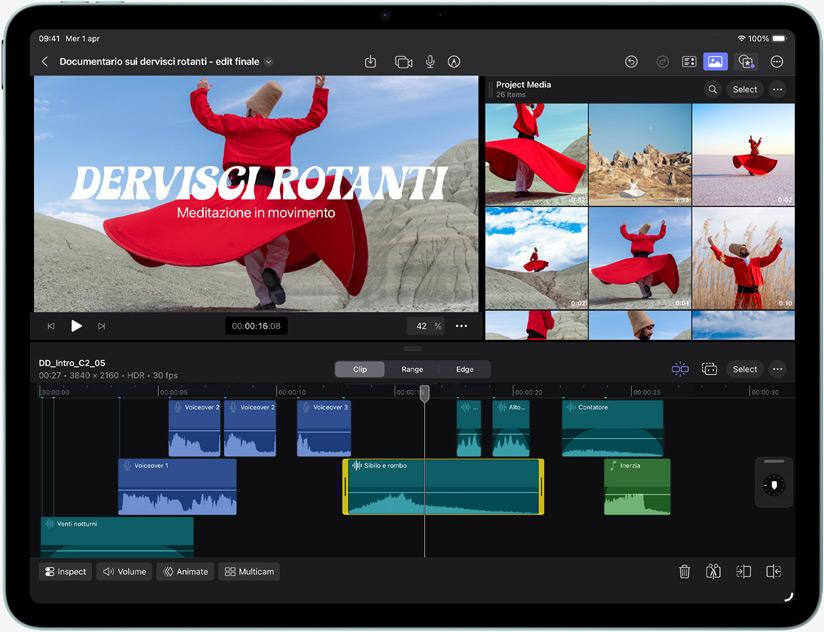Open the project name dropdown menu
The width and height of the screenshot is (824, 632).
click(x=267, y=61)
